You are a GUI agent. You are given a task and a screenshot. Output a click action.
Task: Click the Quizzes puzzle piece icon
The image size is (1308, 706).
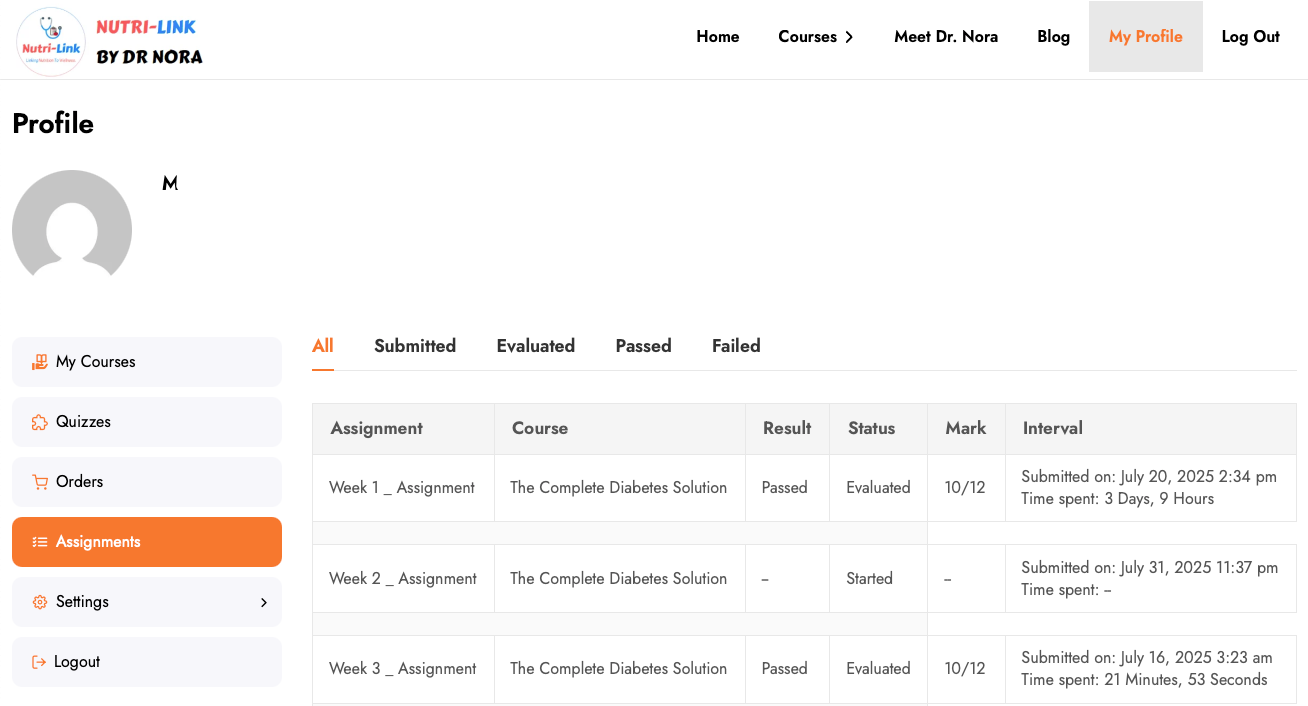click(x=40, y=422)
